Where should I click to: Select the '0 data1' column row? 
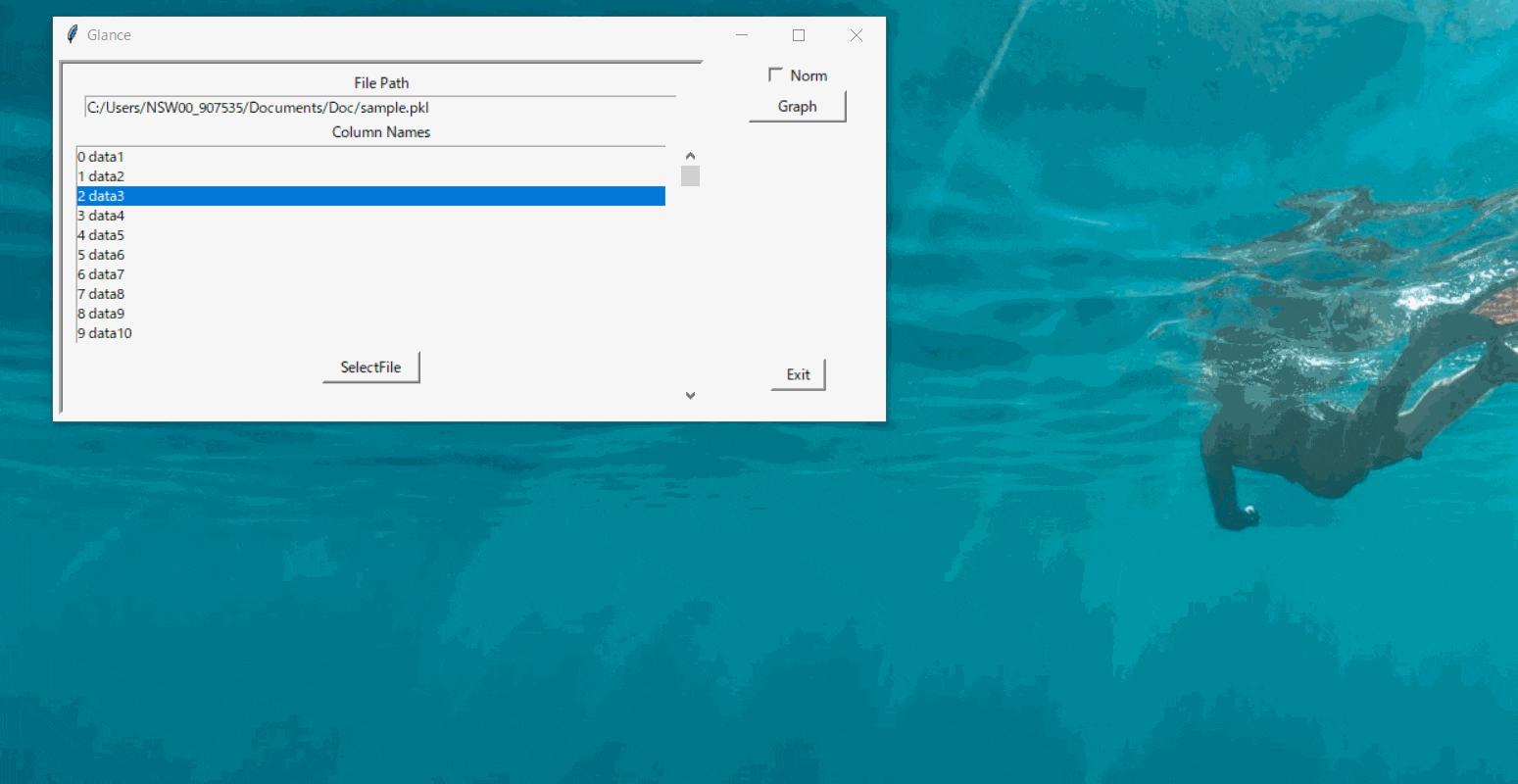(x=371, y=157)
